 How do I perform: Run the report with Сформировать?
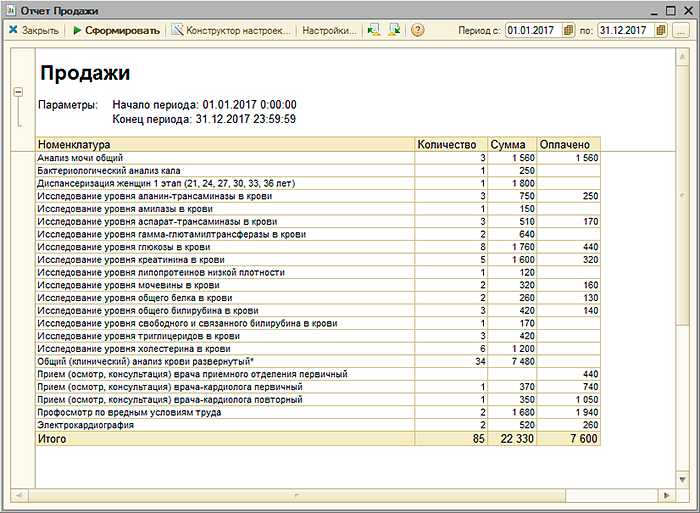click(115, 30)
